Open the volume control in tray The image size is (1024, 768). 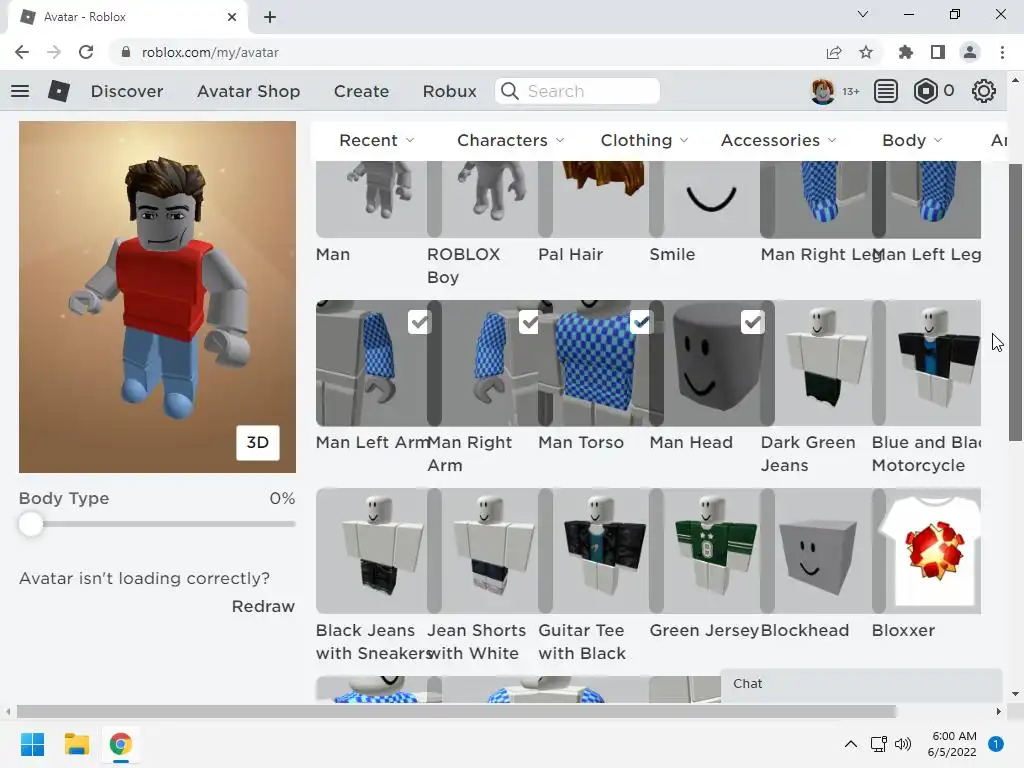pyautogui.click(x=903, y=744)
